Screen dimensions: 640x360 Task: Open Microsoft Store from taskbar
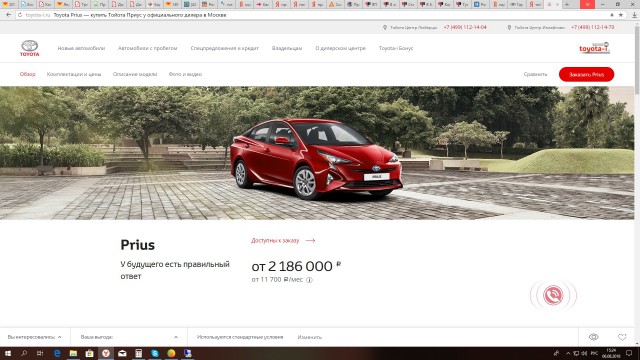89,353
